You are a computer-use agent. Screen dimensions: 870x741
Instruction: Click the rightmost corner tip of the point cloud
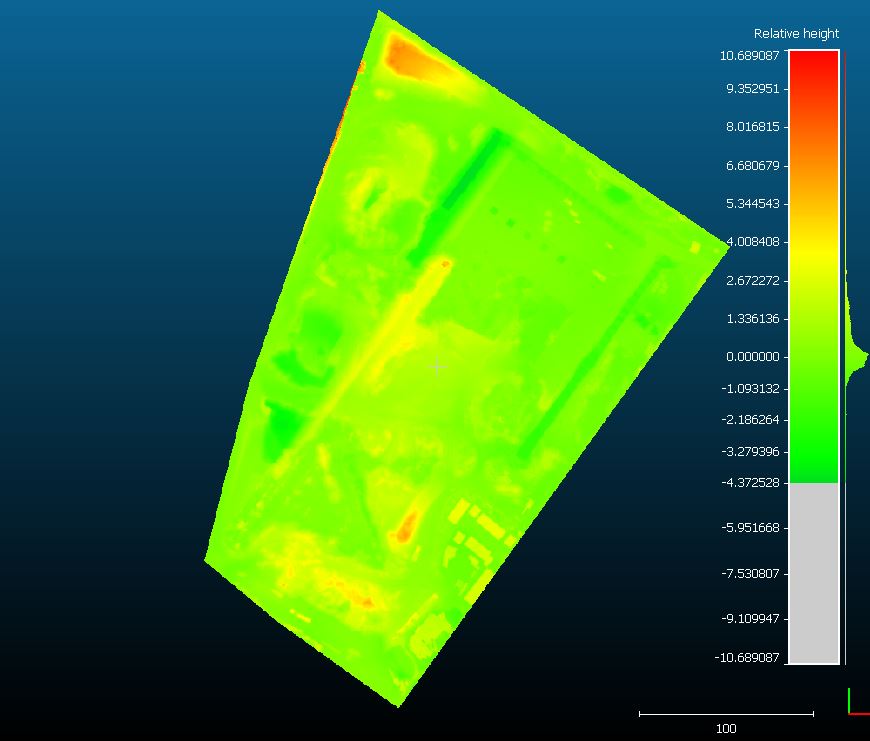click(725, 243)
